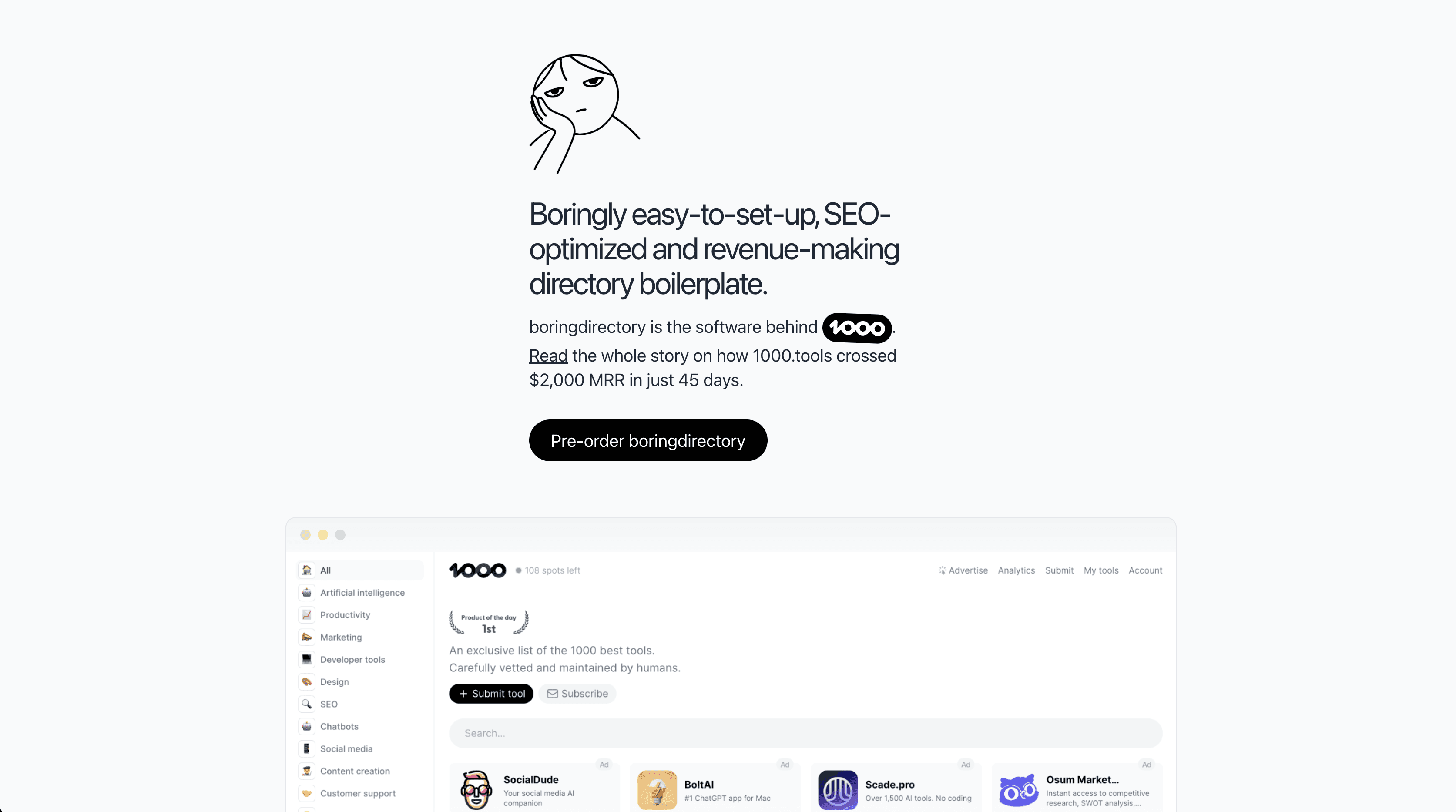Click the Submit tool button

click(x=490, y=693)
